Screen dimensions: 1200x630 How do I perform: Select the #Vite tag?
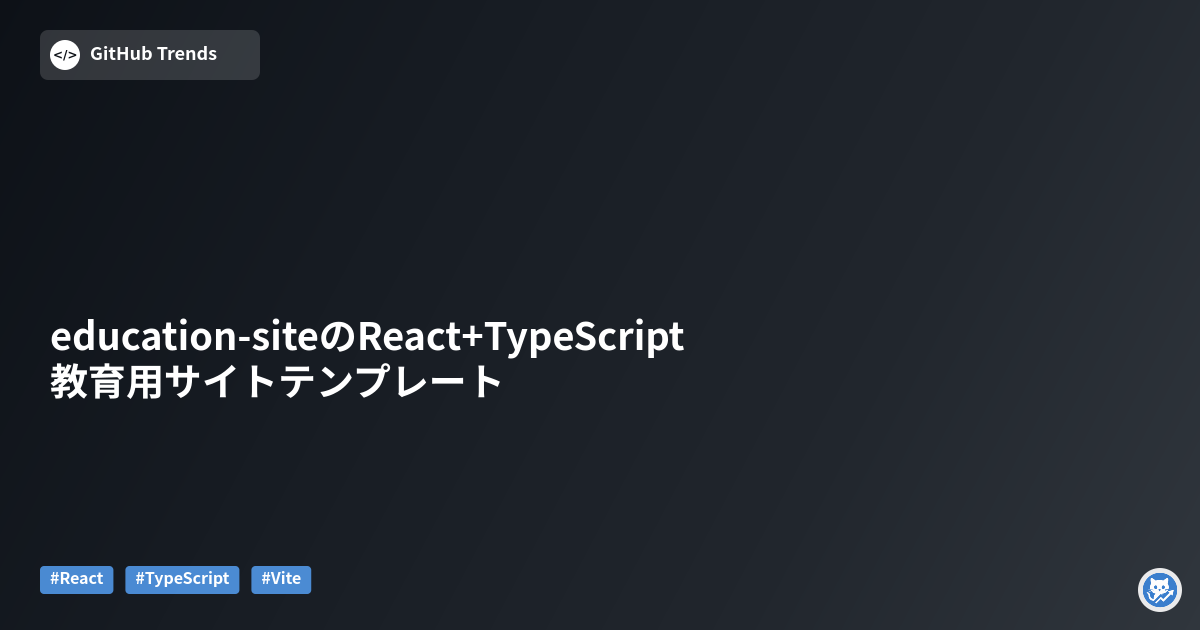click(281, 579)
